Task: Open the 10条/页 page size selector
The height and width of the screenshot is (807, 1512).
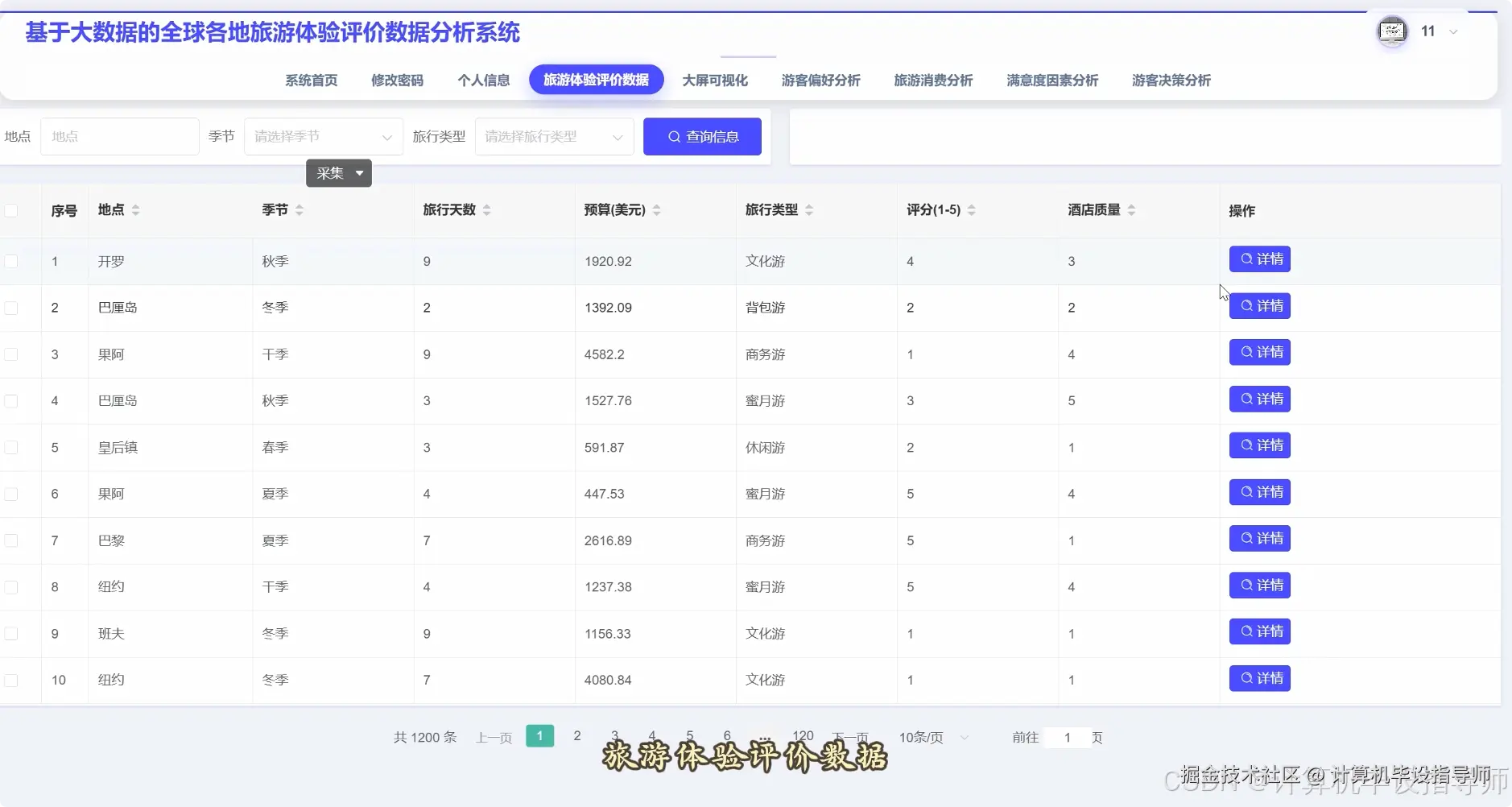Action: pyautogui.click(x=930, y=736)
